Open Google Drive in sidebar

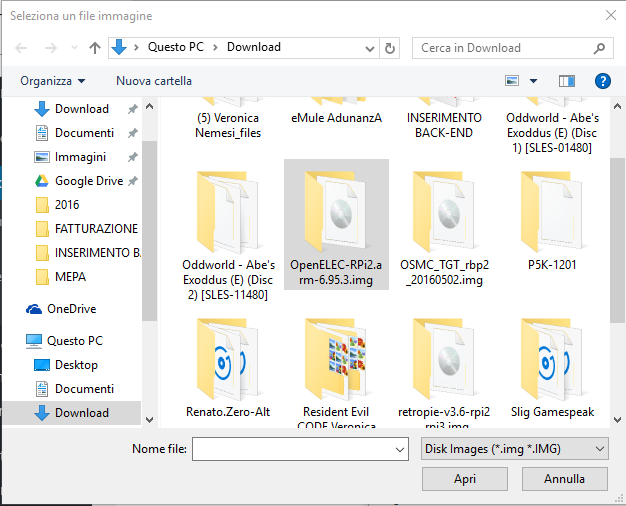(x=89, y=181)
